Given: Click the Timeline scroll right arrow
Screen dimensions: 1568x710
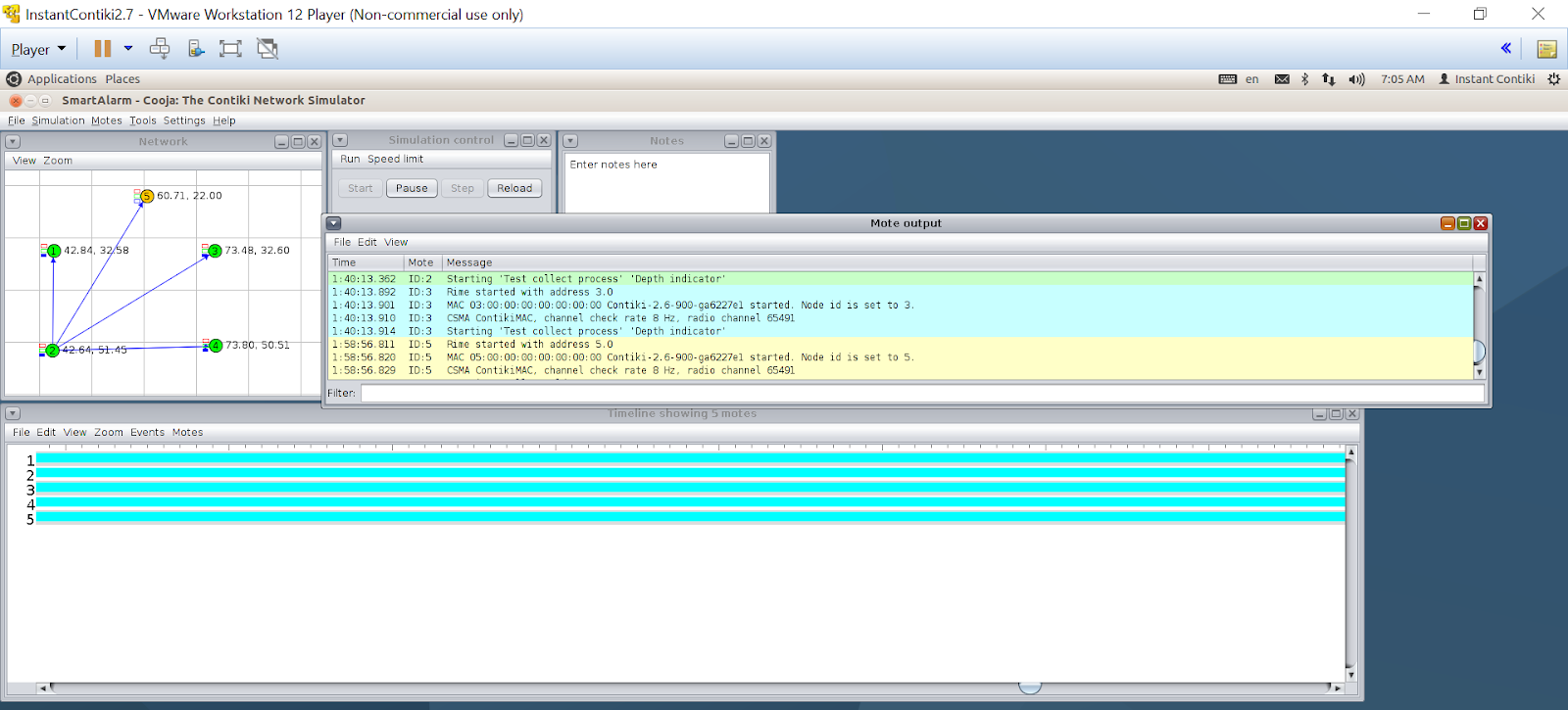Looking at the screenshot, I should click(1338, 688).
